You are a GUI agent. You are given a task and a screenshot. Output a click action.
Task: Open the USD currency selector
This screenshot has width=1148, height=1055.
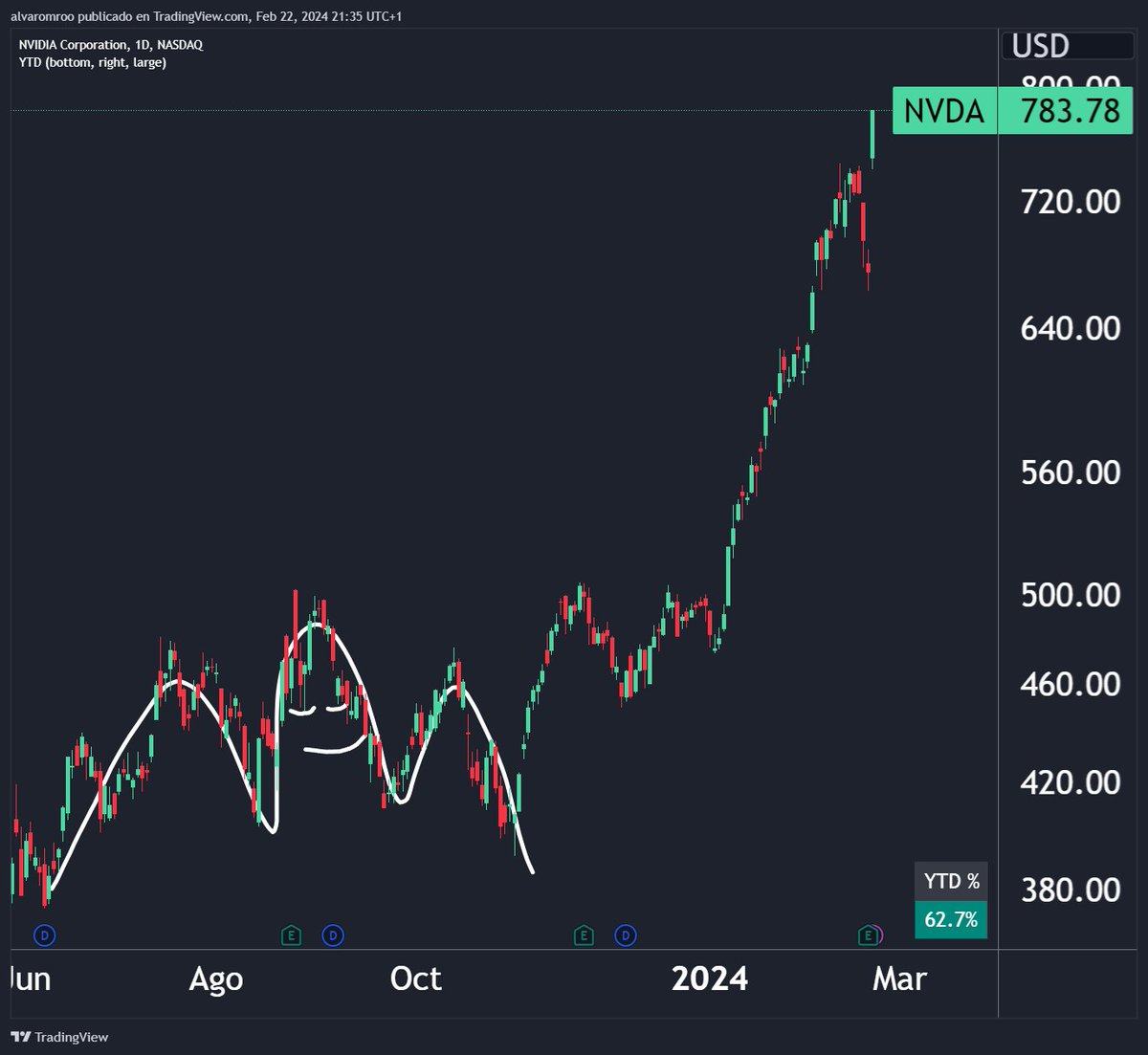[1068, 46]
